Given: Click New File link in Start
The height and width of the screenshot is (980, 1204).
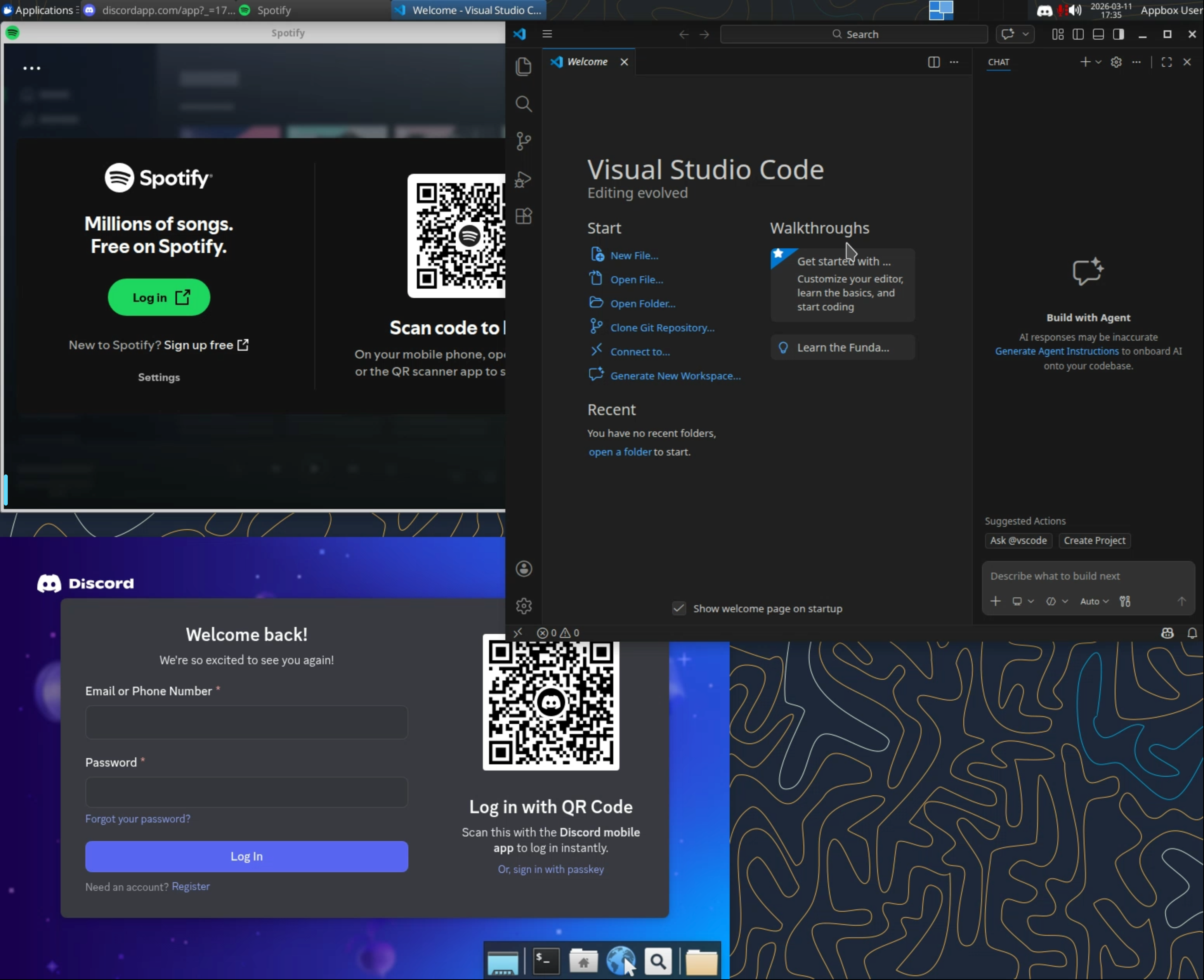Looking at the screenshot, I should (634, 256).
